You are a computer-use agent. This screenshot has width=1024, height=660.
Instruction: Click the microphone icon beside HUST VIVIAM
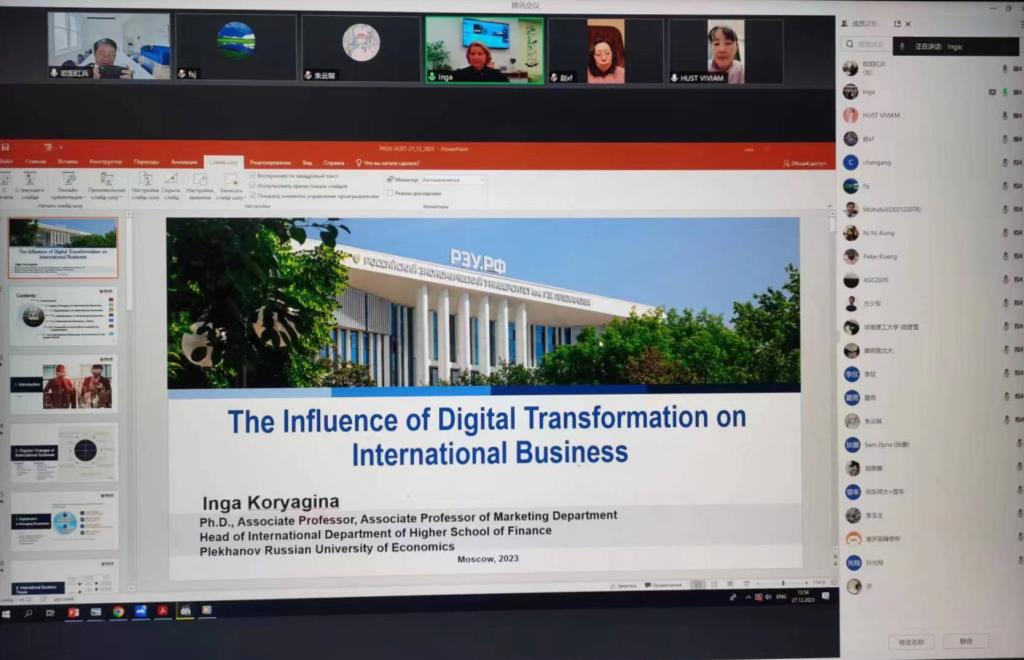[1005, 115]
